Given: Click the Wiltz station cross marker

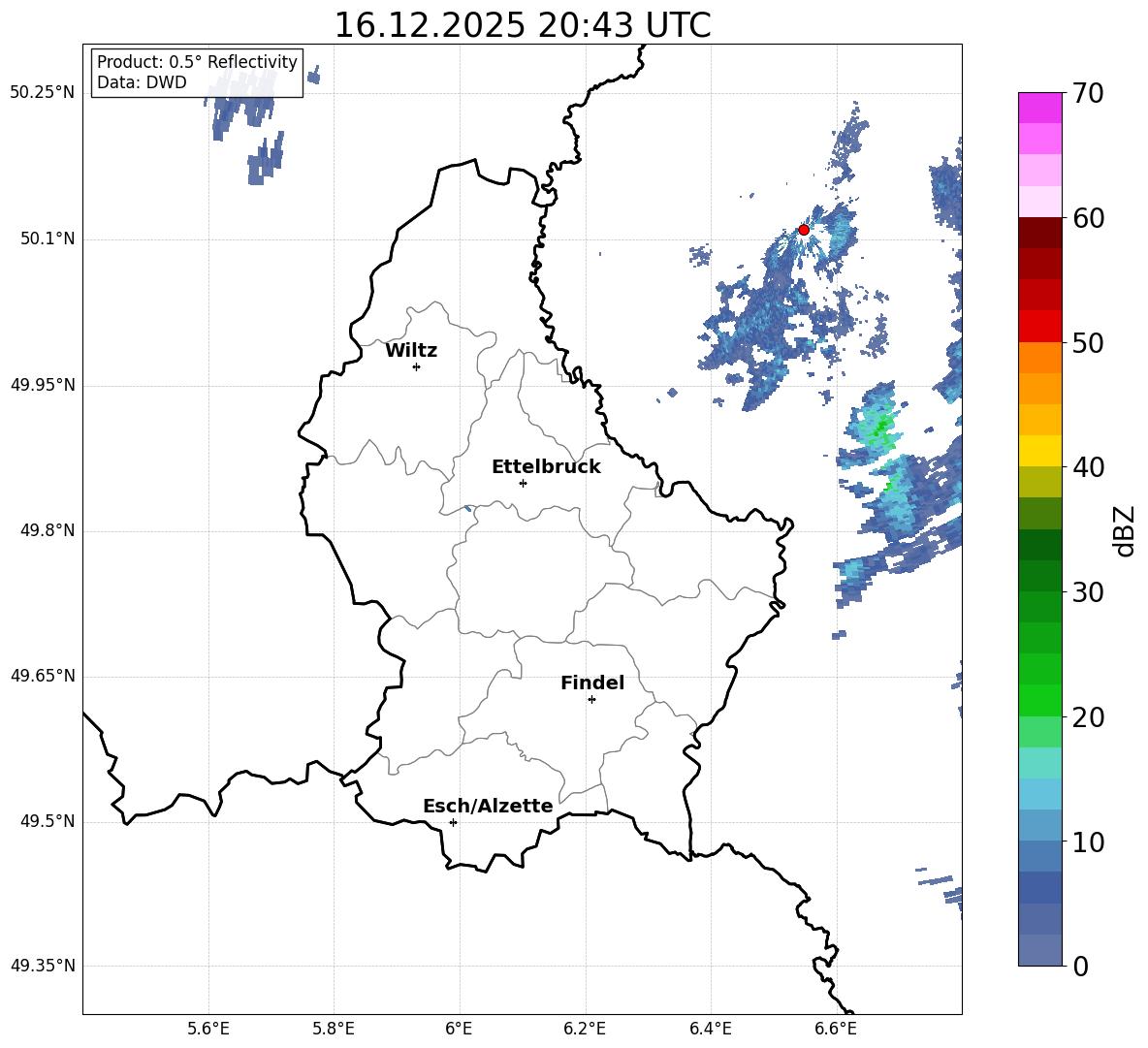Looking at the screenshot, I should [x=417, y=366].
